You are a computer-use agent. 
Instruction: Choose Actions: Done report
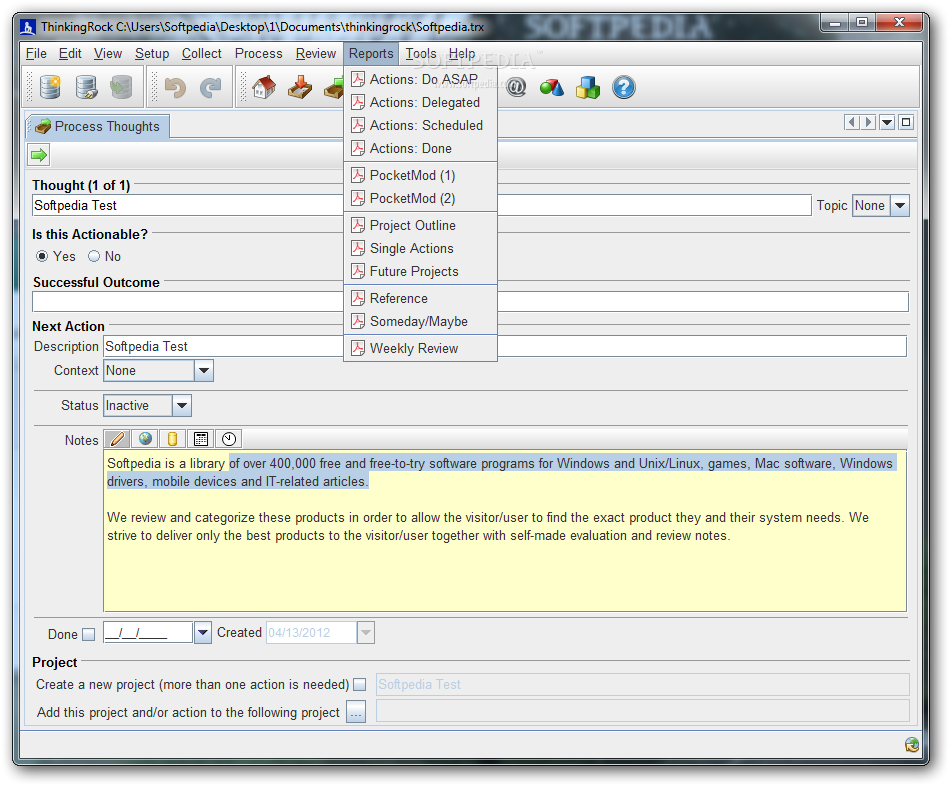[420, 148]
